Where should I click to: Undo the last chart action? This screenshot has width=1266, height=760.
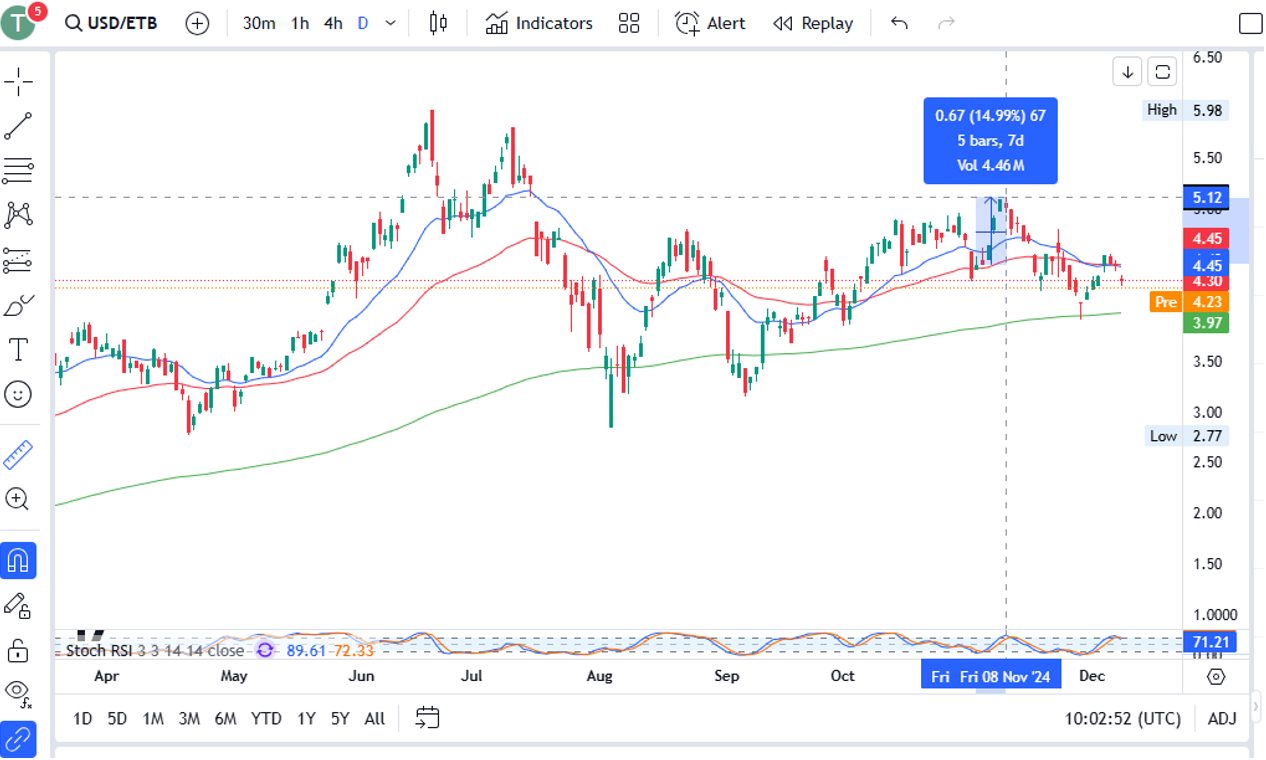[899, 23]
